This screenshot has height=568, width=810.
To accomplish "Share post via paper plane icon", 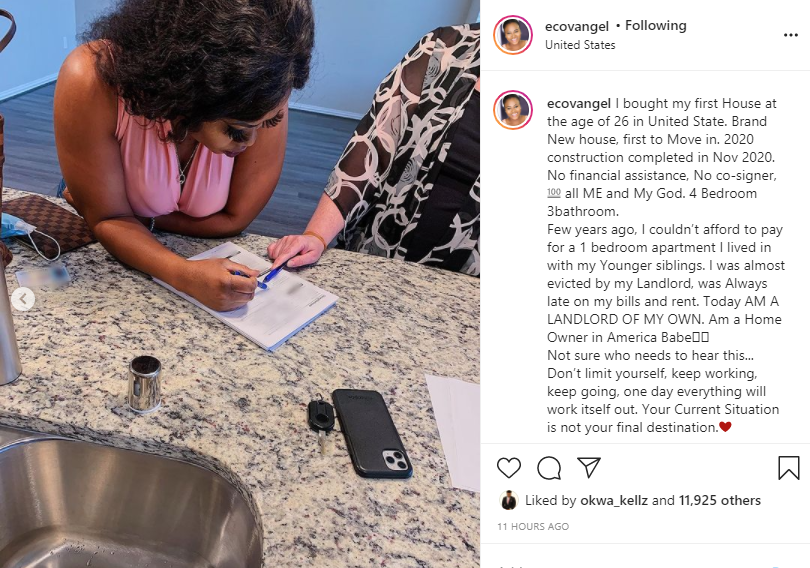I will point(589,467).
